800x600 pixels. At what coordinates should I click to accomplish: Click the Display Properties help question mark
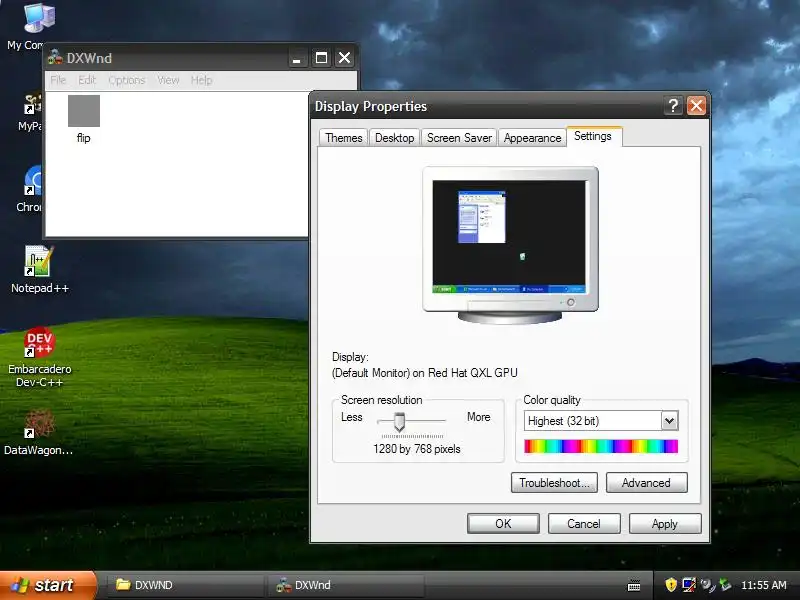[x=673, y=106]
